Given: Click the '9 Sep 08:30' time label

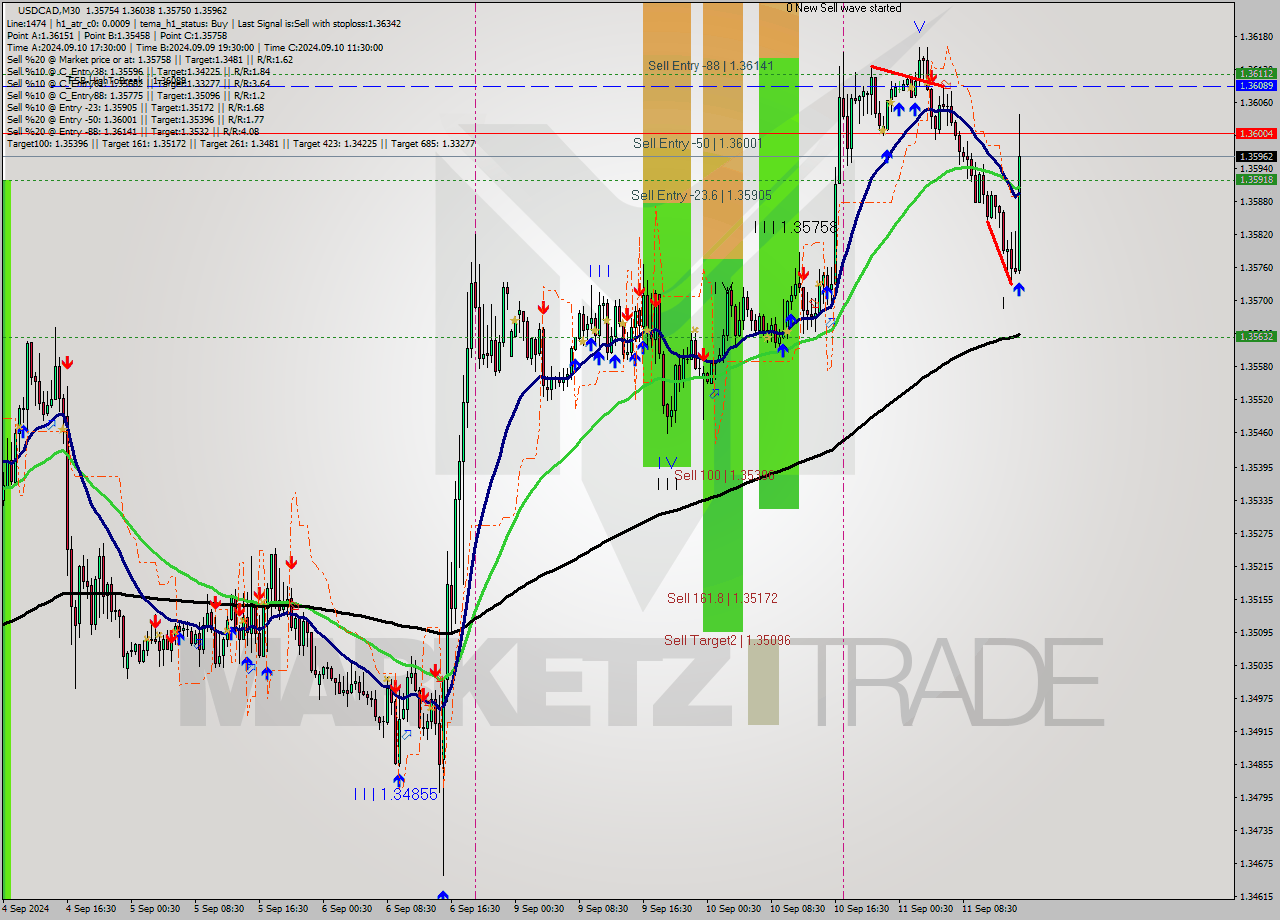Looking at the screenshot, I should 603,909.
